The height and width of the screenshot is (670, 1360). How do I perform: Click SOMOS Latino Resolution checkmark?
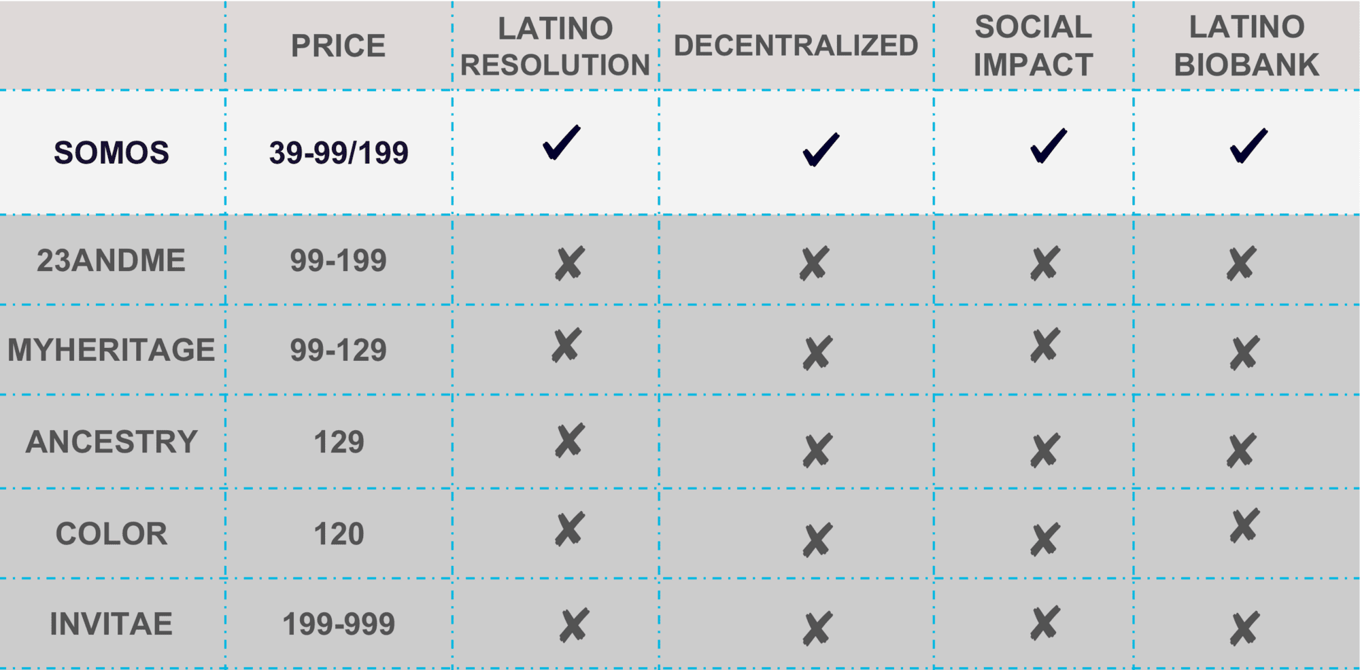click(x=562, y=143)
